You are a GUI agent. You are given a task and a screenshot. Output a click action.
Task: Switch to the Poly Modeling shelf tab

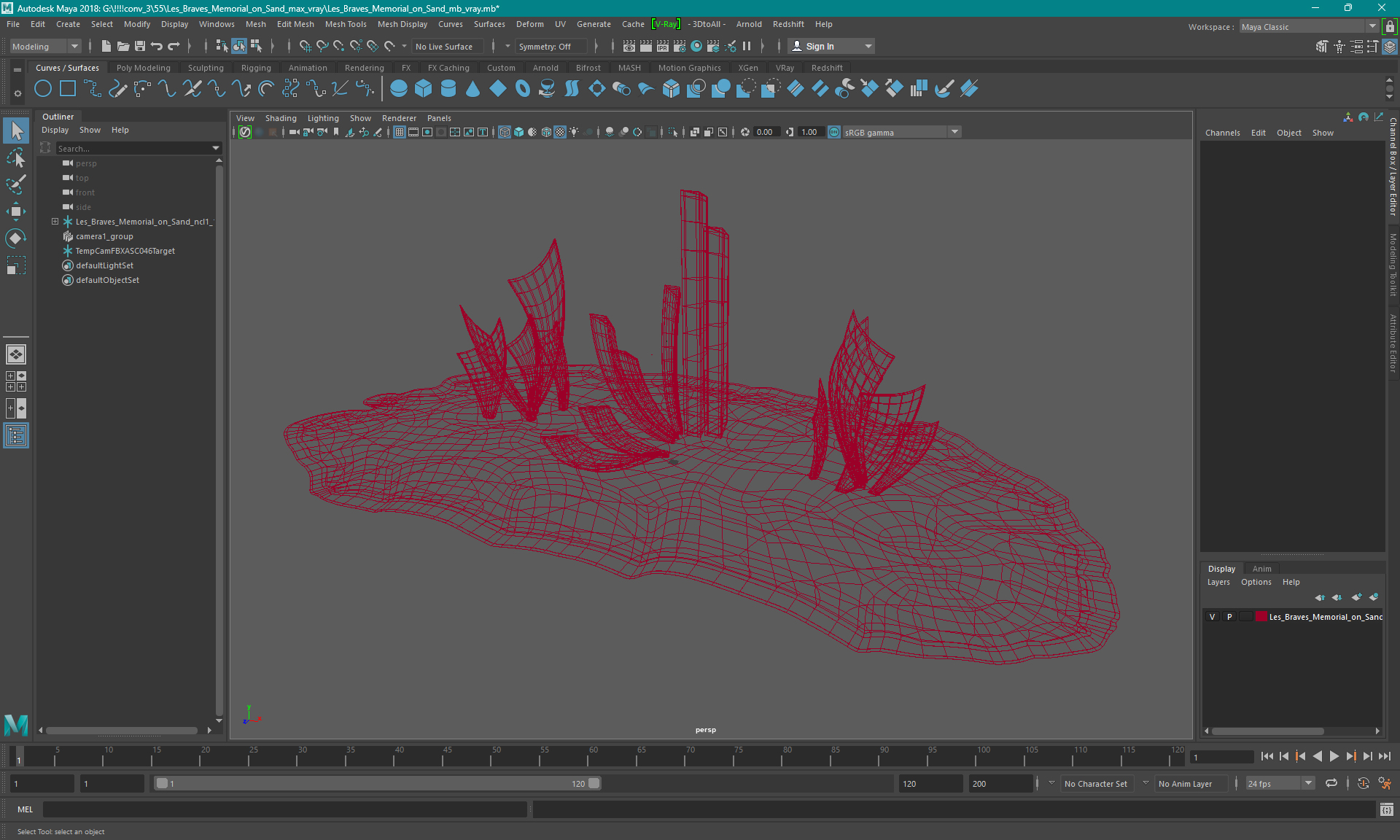[x=143, y=68]
